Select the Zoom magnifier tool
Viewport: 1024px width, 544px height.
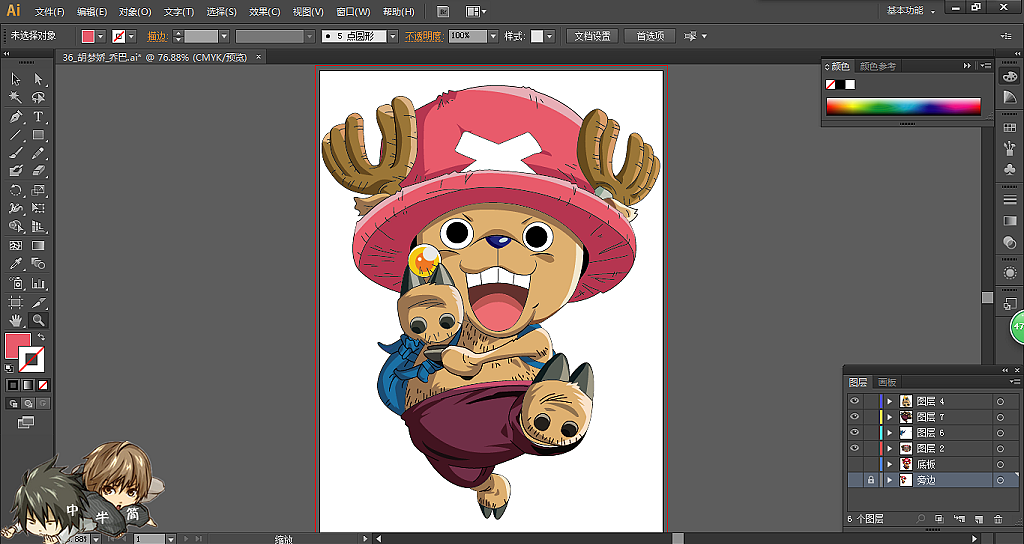pos(39,321)
